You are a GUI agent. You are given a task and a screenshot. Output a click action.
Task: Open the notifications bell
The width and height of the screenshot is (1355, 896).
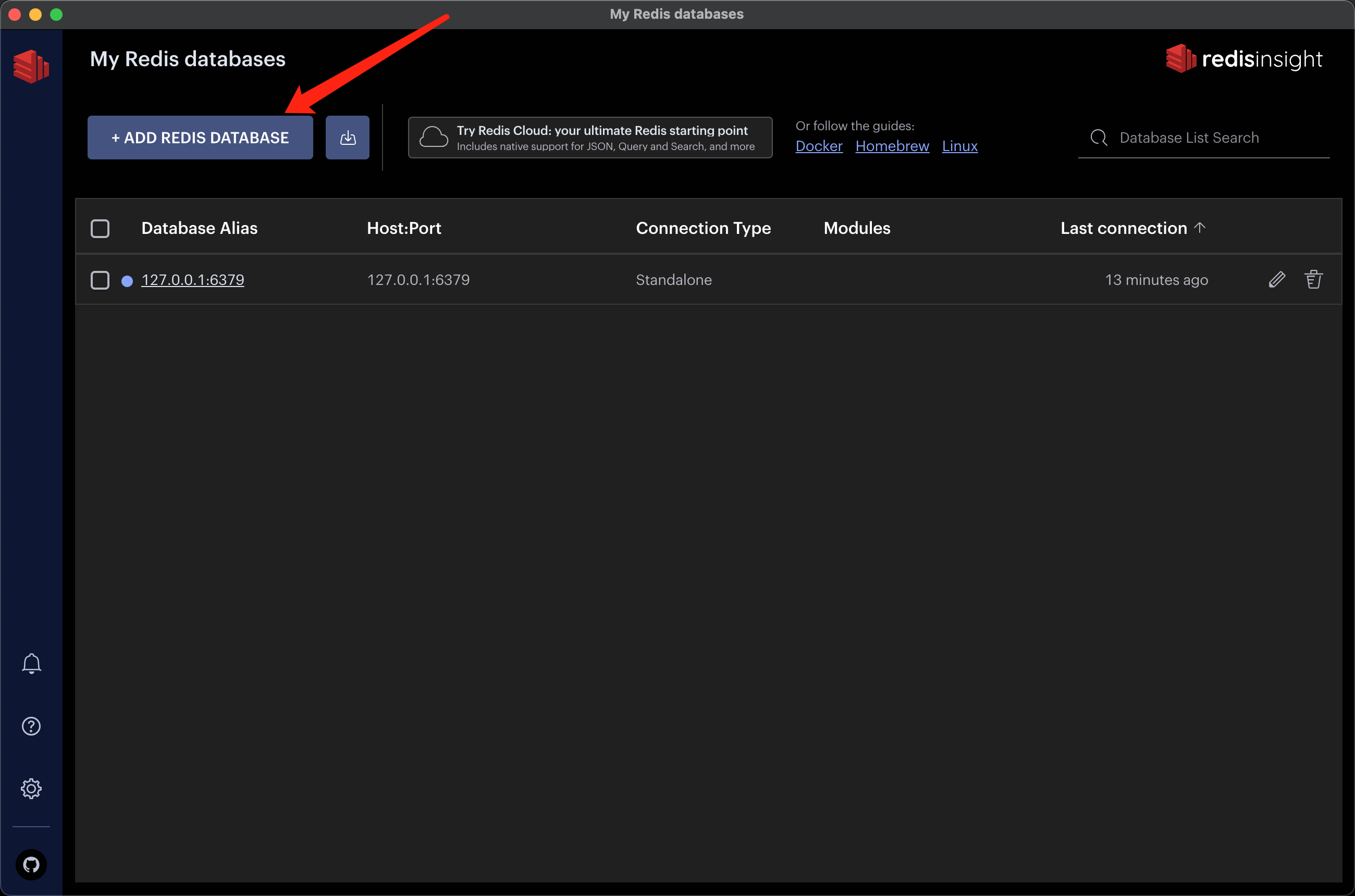coord(31,664)
